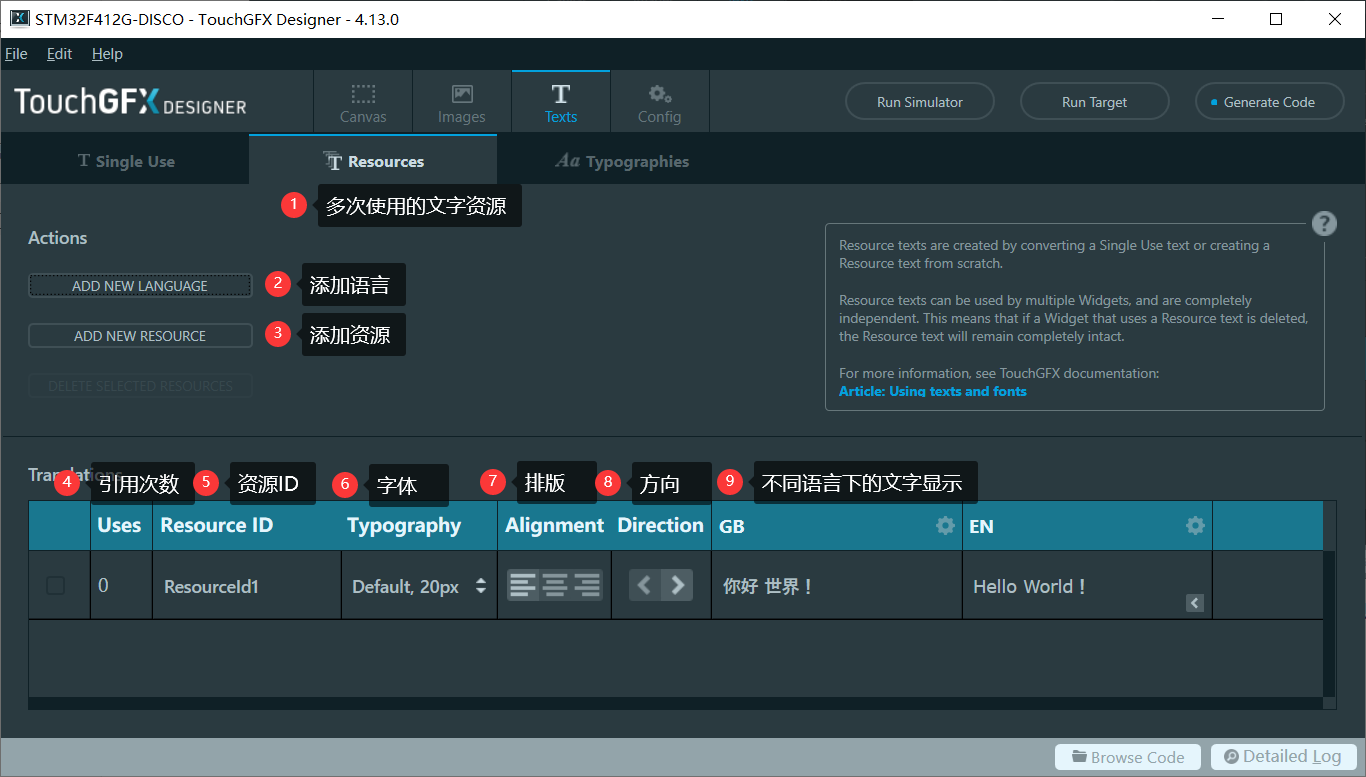The height and width of the screenshot is (777, 1366).
Task: Open the Edit menu
Action: click(59, 54)
